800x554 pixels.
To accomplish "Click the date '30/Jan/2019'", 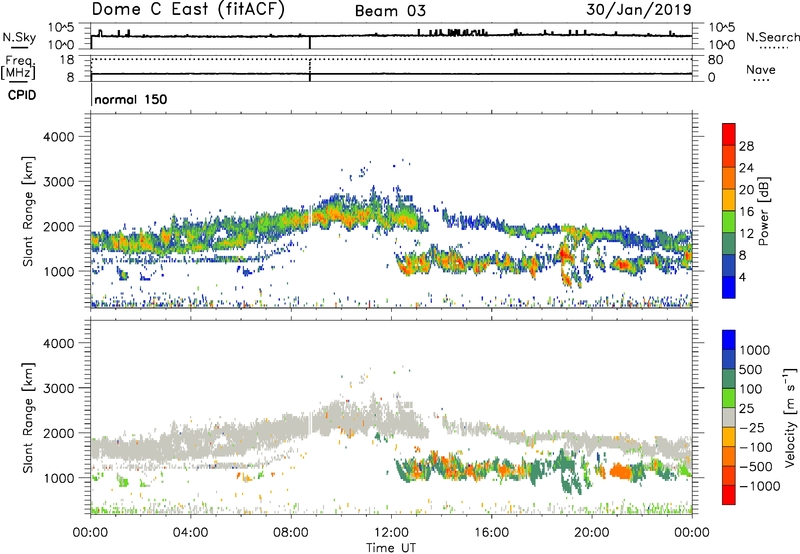I will click(x=639, y=9).
